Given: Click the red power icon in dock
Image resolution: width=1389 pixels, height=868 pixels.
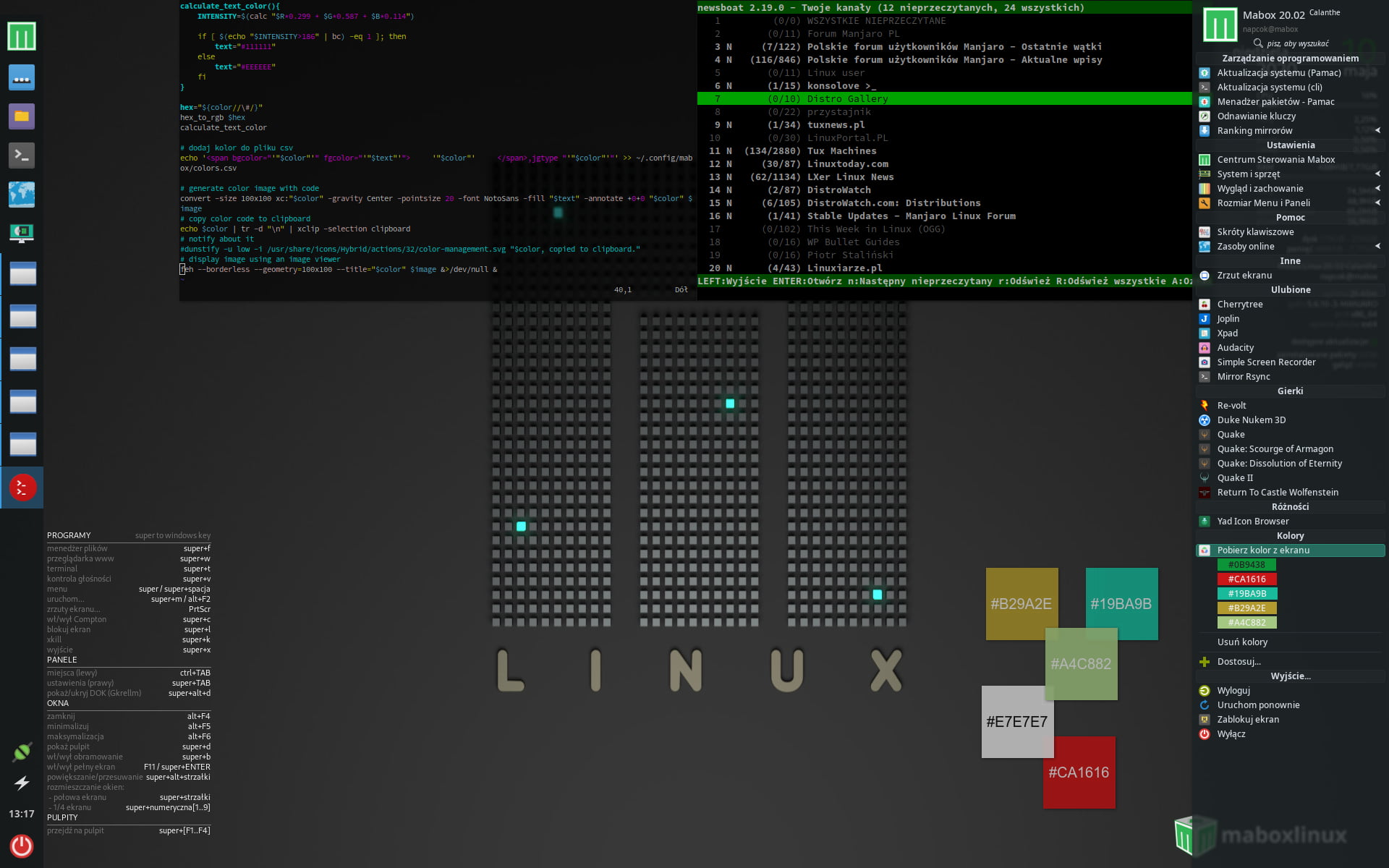Looking at the screenshot, I should (x=22, y=846).
